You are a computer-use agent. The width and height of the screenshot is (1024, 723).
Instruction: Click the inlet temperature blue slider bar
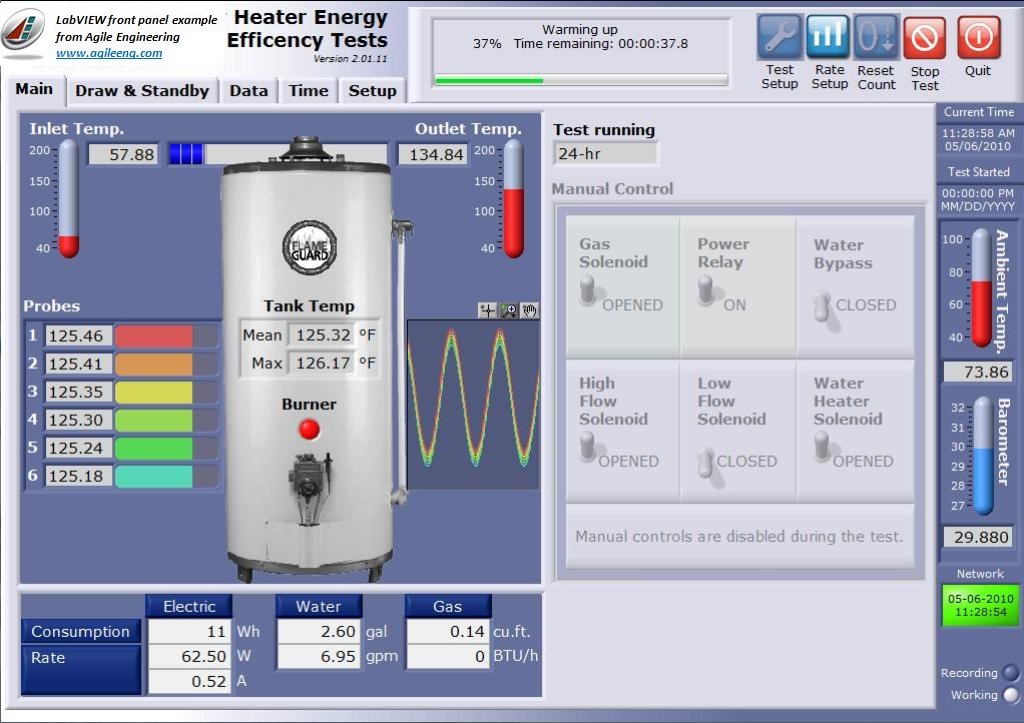point(187,154)
